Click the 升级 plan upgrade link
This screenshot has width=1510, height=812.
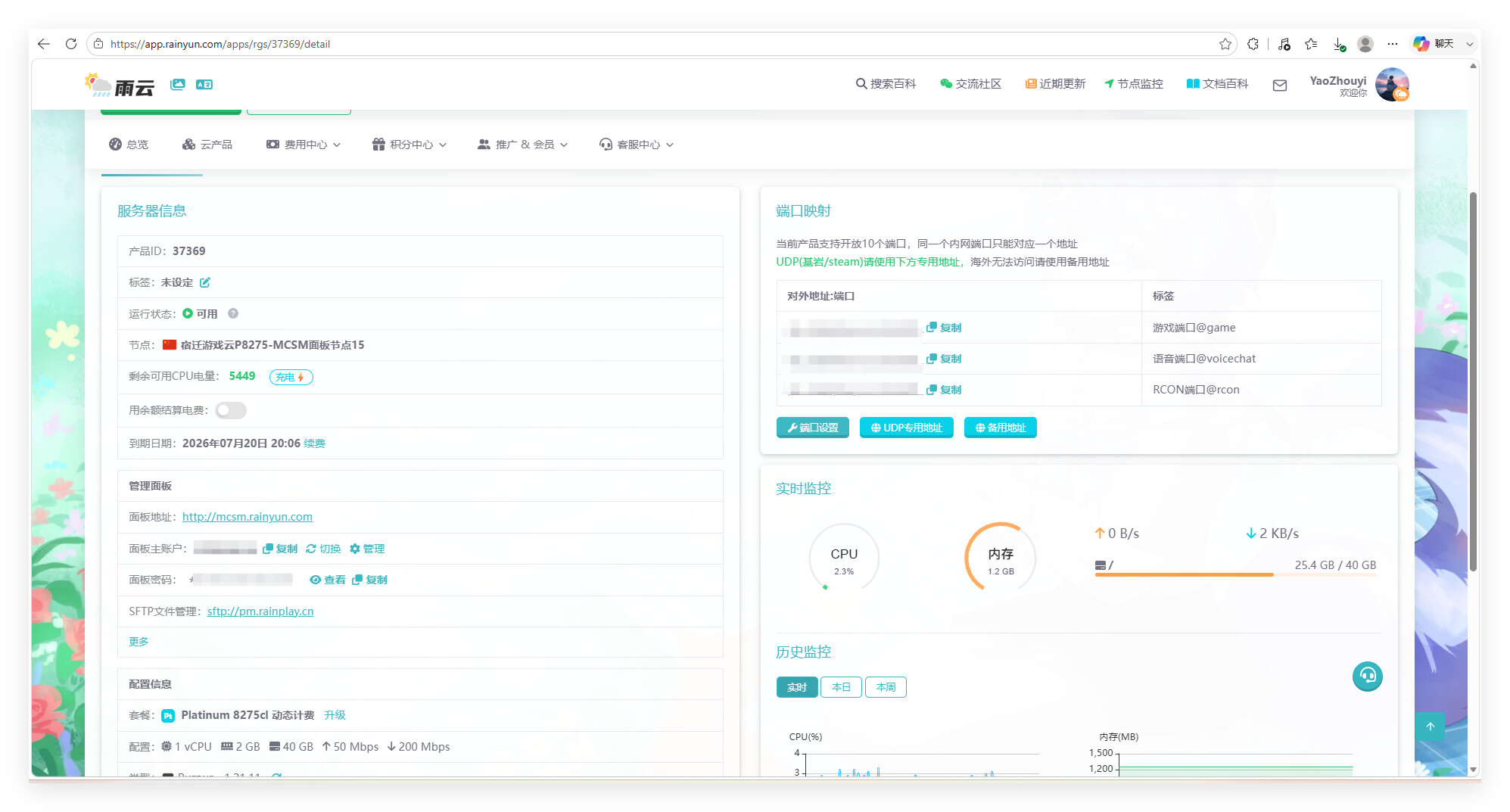pos(335,715)
